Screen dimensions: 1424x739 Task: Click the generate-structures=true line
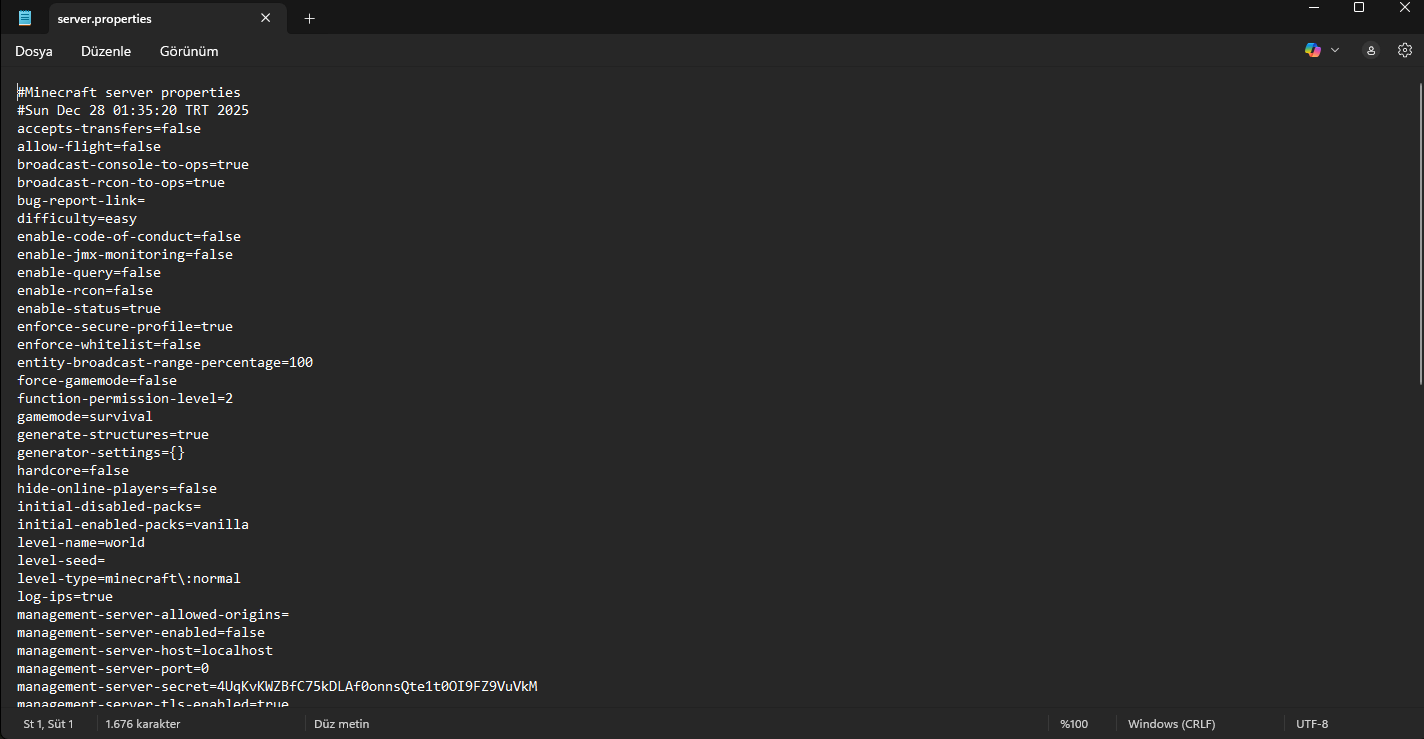coord(113,434)
